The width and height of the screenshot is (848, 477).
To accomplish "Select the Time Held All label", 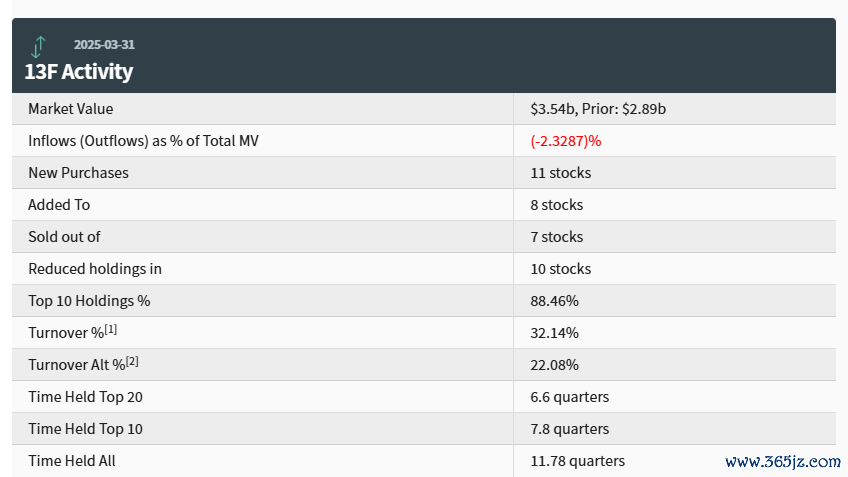I will point(72,461).
